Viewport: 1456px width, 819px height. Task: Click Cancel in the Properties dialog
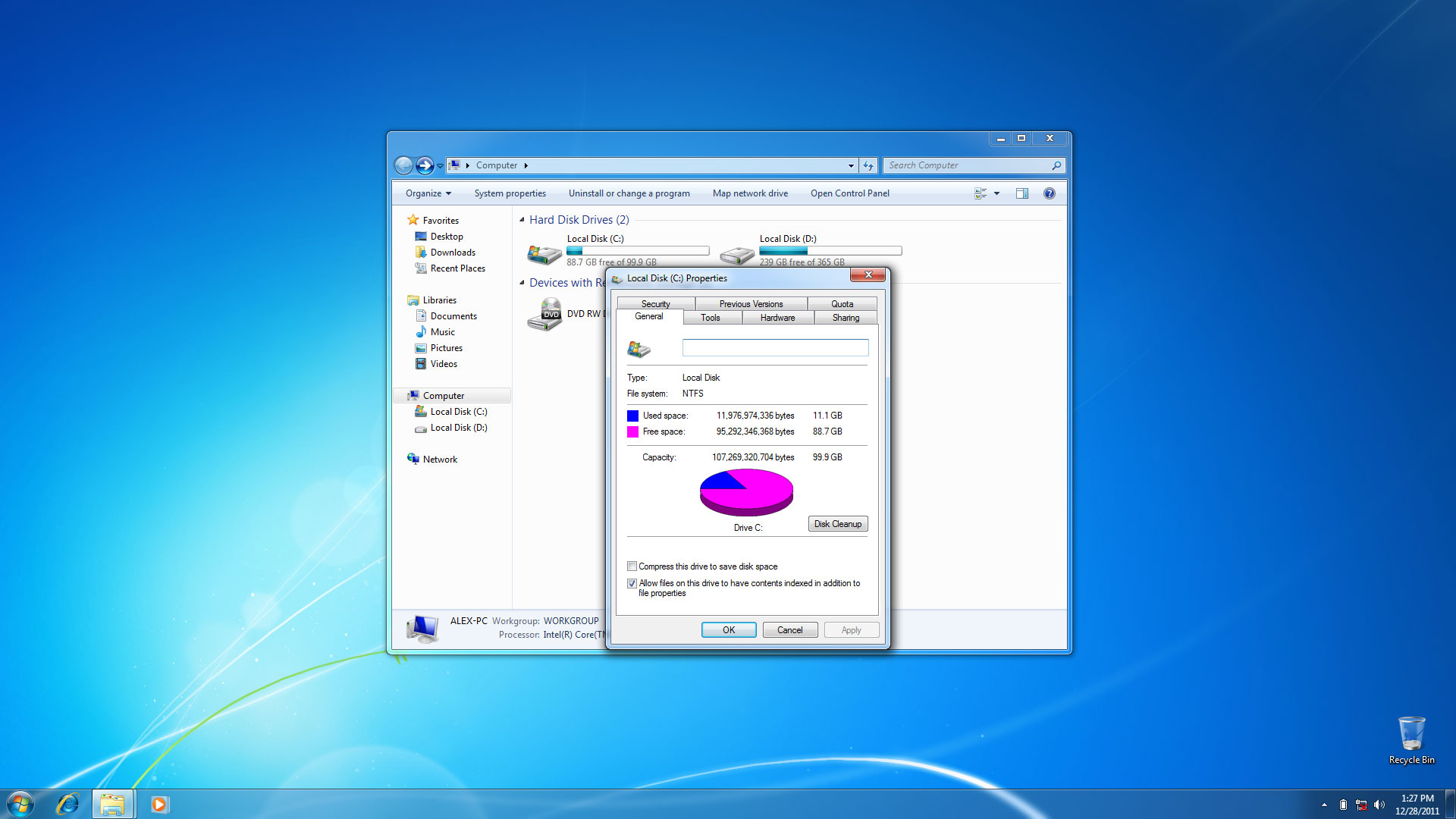click(789, 630)
